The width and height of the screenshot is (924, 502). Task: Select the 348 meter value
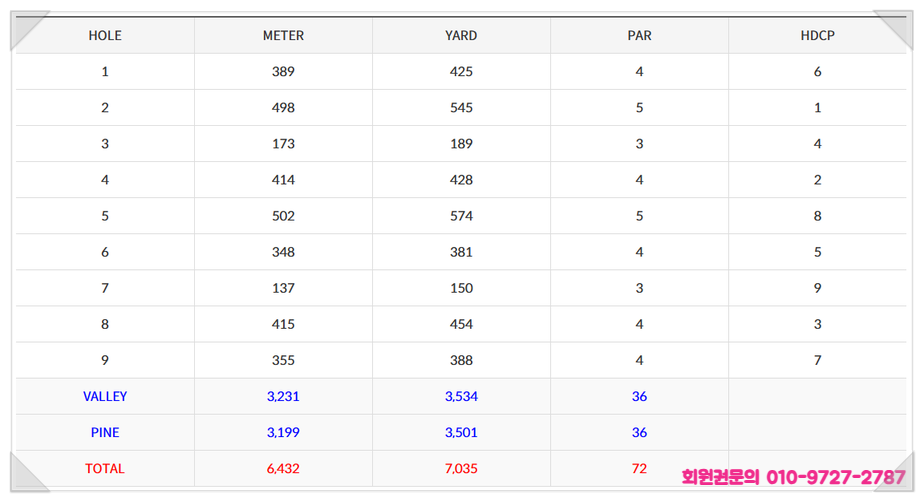[x=283, y=252]
